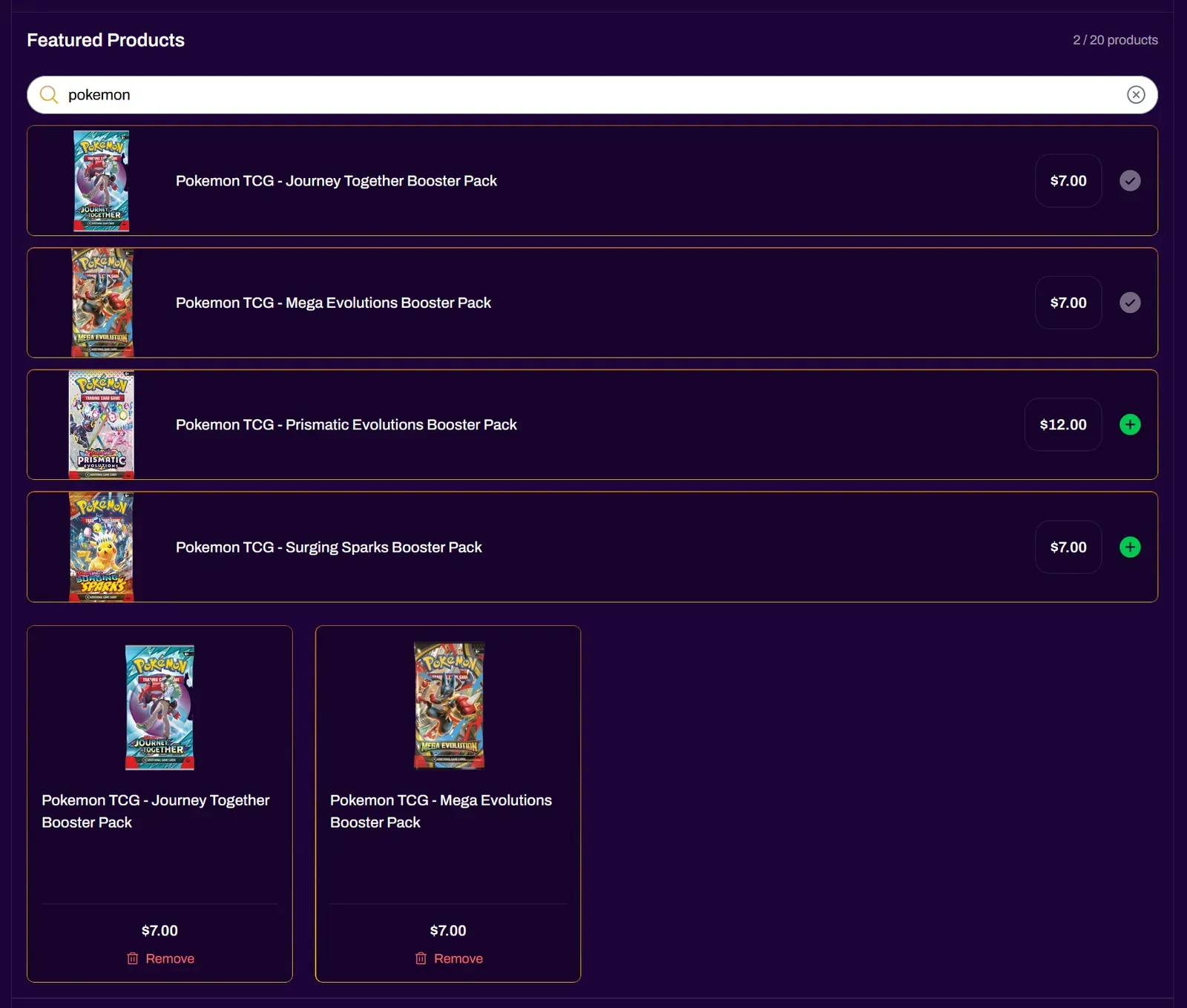Add Surging Sparks Booster Pack with plus

click(x=1130, y=547)
